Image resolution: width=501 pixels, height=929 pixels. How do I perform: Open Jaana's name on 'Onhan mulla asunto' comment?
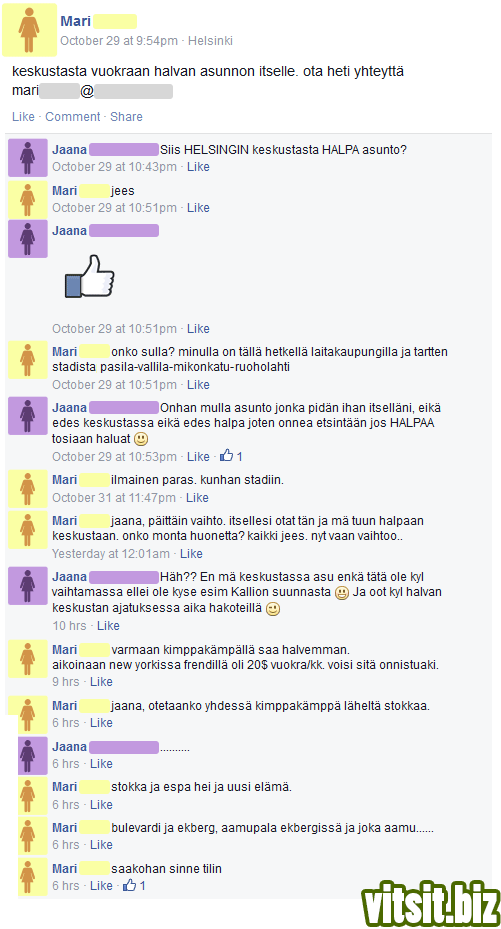(x=69, y=408)
